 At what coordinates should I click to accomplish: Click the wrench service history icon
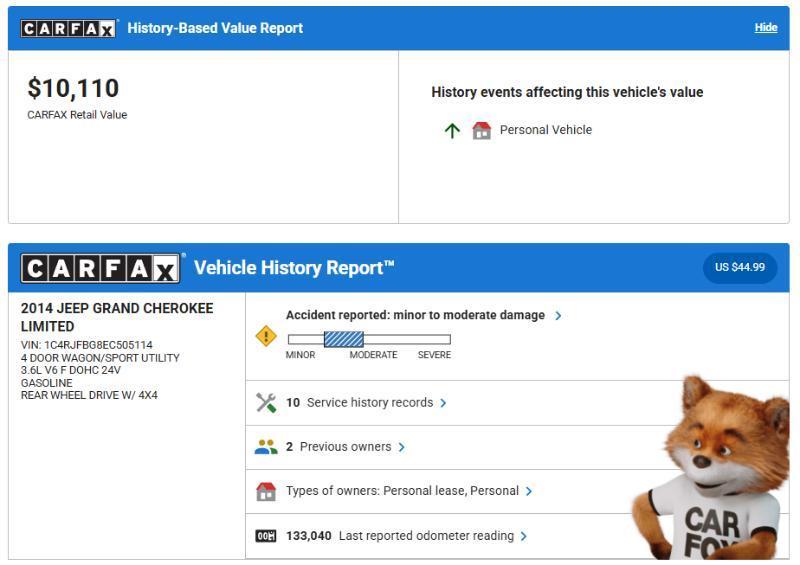pos(266,403)
